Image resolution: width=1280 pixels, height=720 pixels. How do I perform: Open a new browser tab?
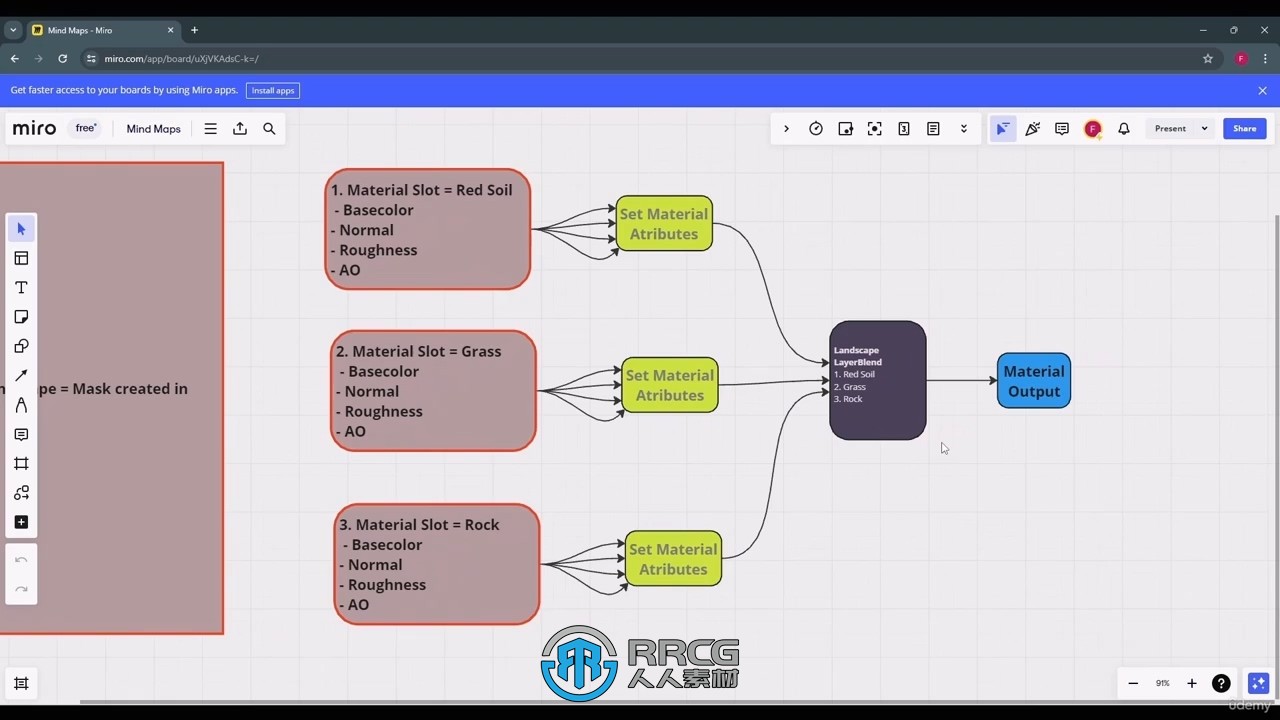pos(194,30)
